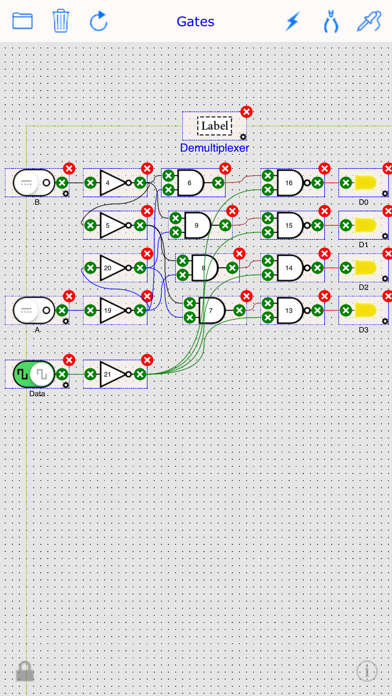Viewport: 392px width, 696px height.
Task: Tap the Gates title
Action: [195, 21]
